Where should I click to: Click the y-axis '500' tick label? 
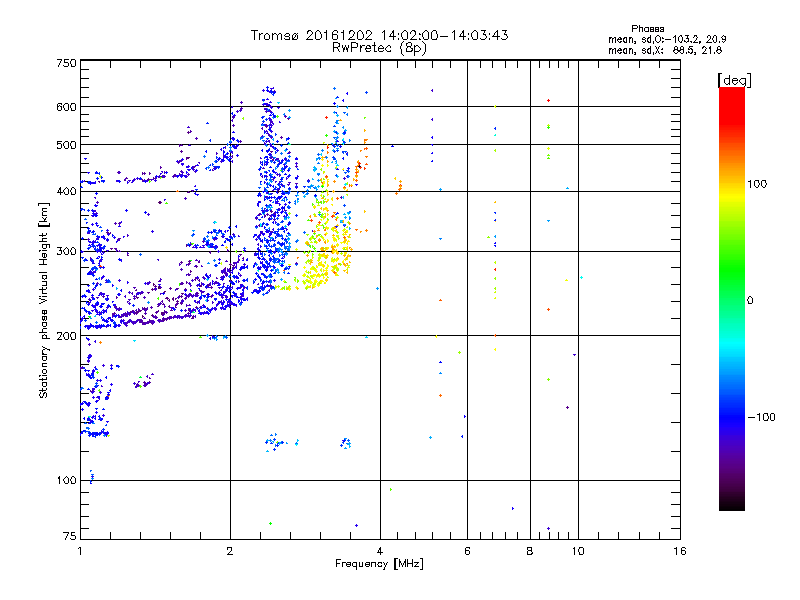(x=66, y=145)
